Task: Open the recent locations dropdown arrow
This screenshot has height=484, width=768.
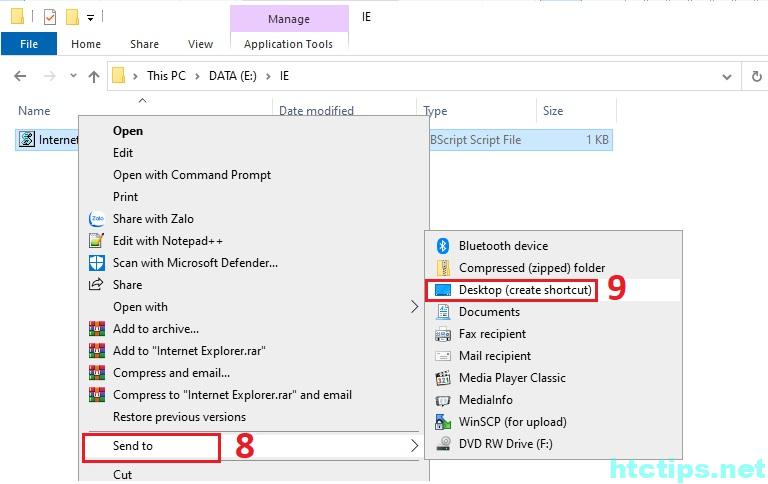Action: click(73, 76)
